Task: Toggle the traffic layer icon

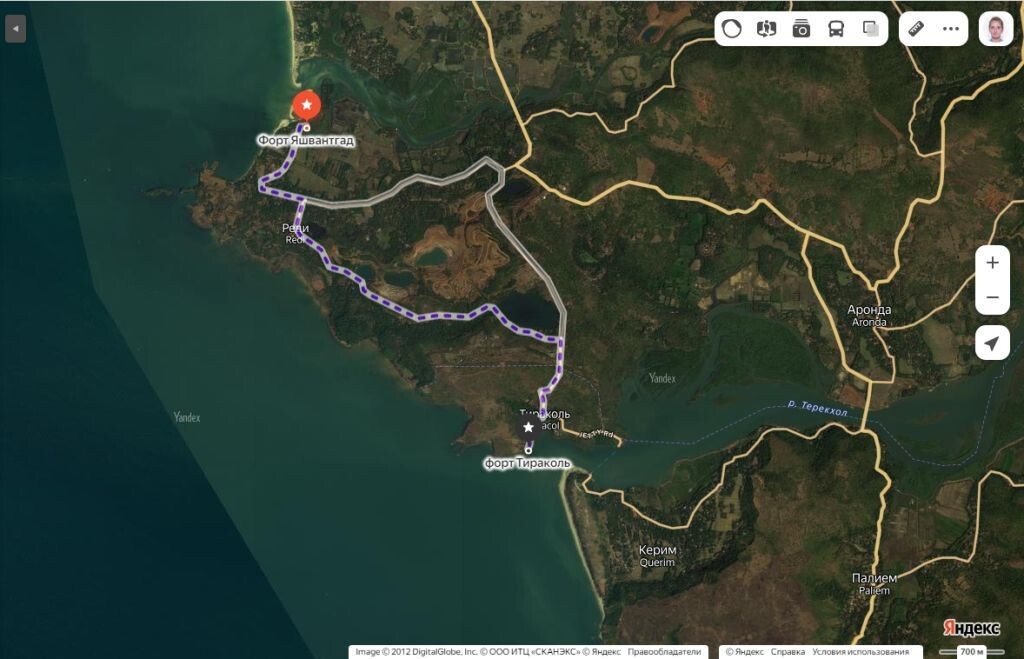Action: pyautogui.click(x=731, y=29)
